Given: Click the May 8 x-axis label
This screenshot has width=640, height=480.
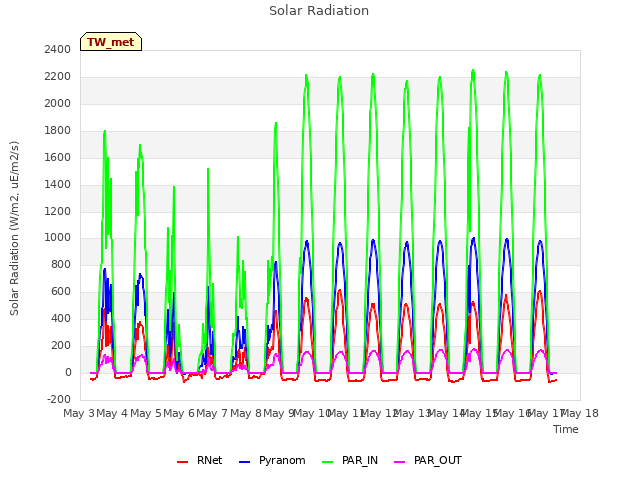Looking at the screenshot, I should pyautogui.click(x=246, y=413).
